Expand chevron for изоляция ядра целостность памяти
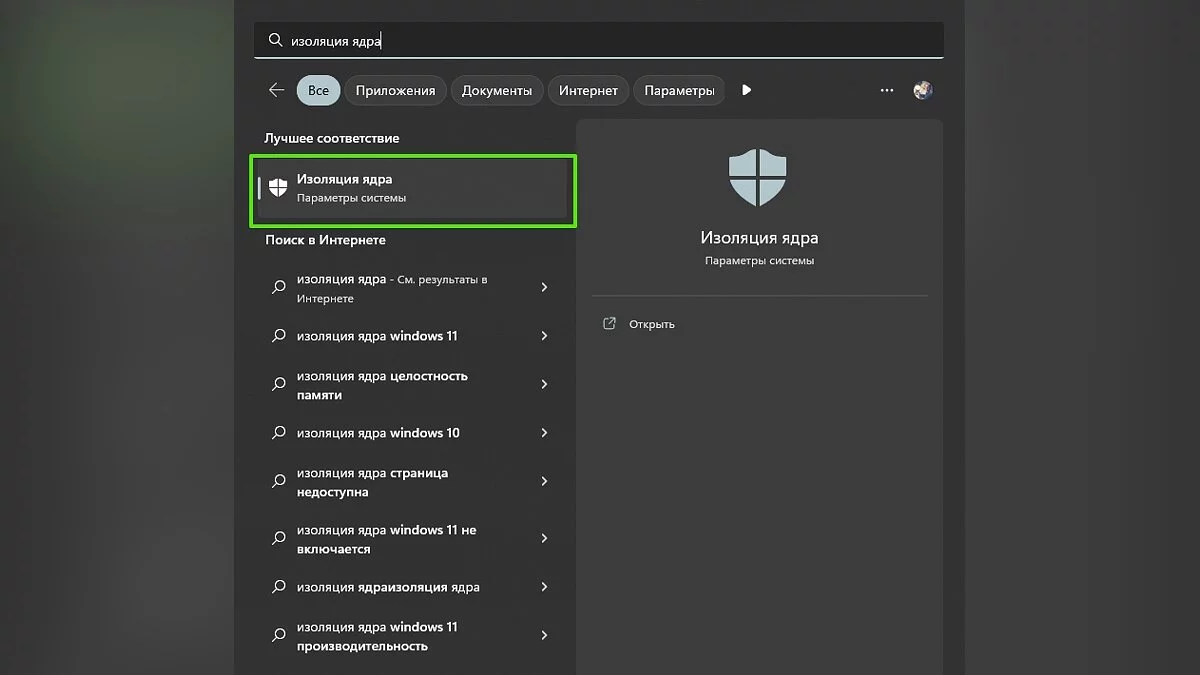The width and height of the screenshot is (1200, 675). pyautogui.click(x=544, y=385)
